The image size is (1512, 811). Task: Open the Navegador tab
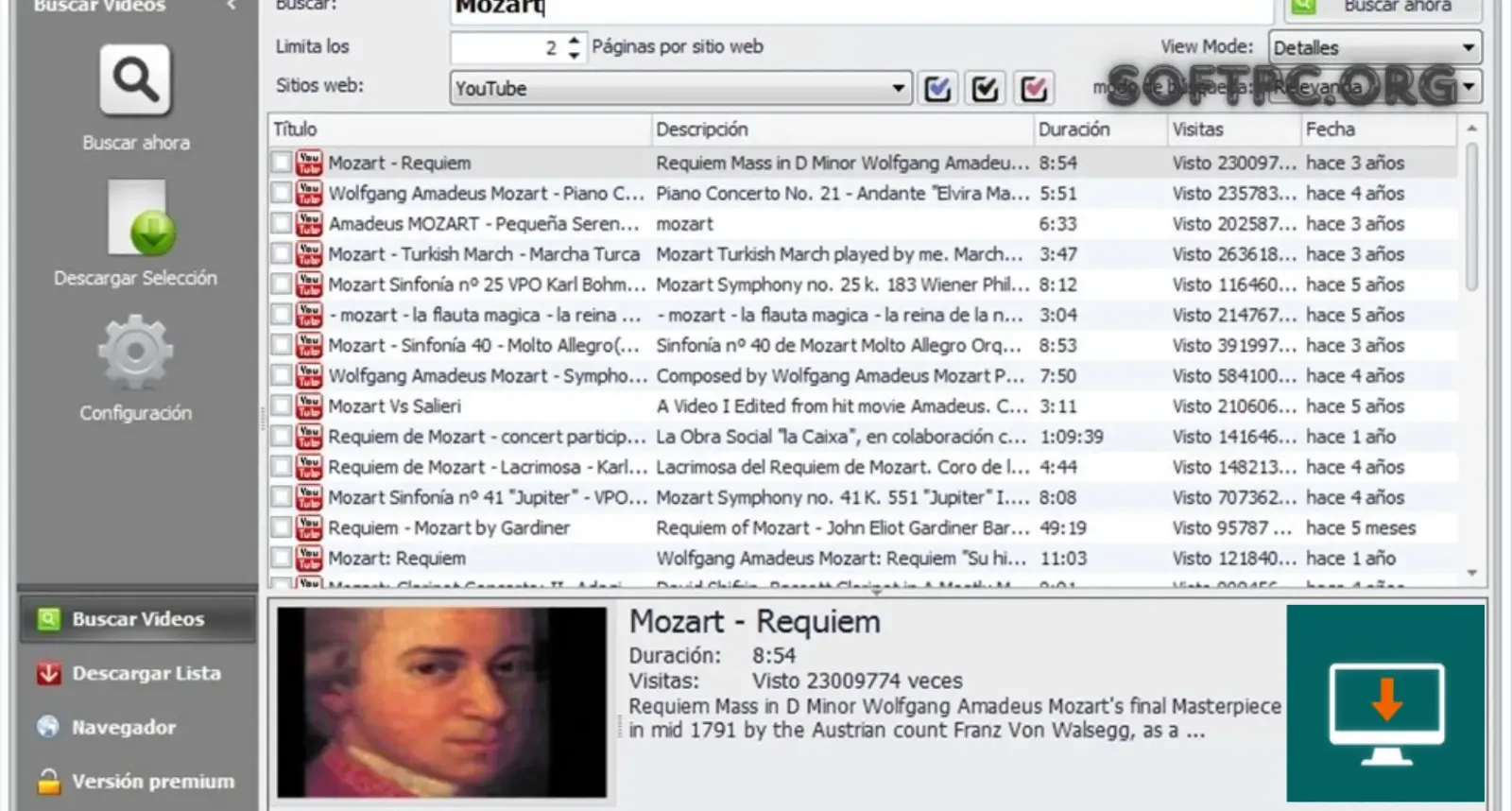(x=137, y=727)
